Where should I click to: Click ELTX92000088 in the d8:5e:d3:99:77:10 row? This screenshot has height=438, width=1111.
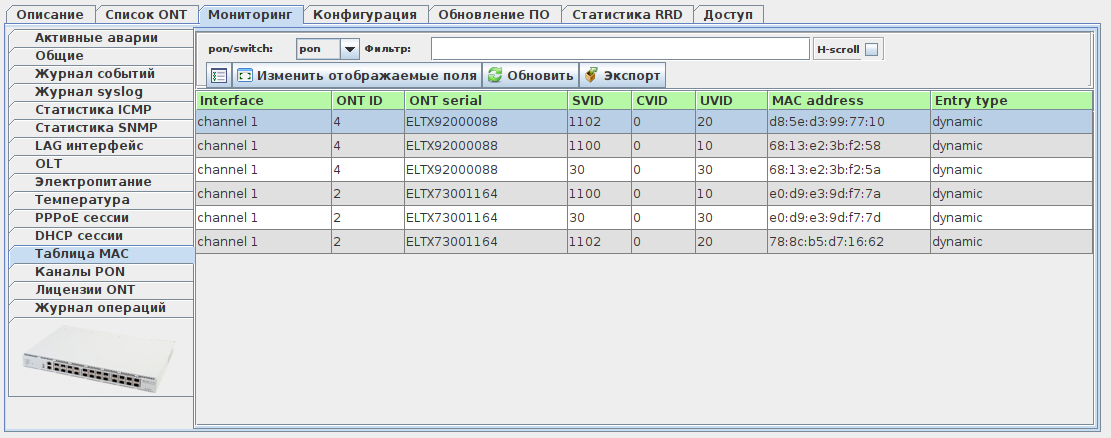click(486, 122)
